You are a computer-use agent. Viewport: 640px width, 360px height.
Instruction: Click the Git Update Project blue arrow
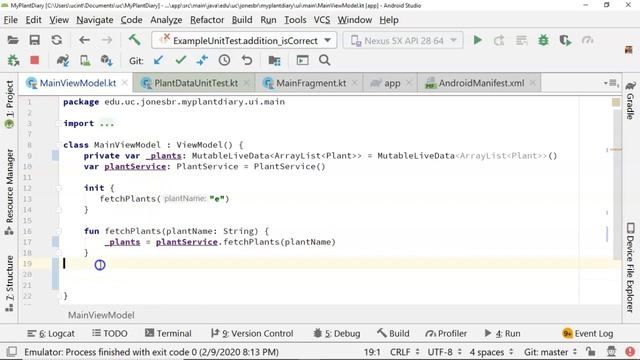click(x=158, y=60)
